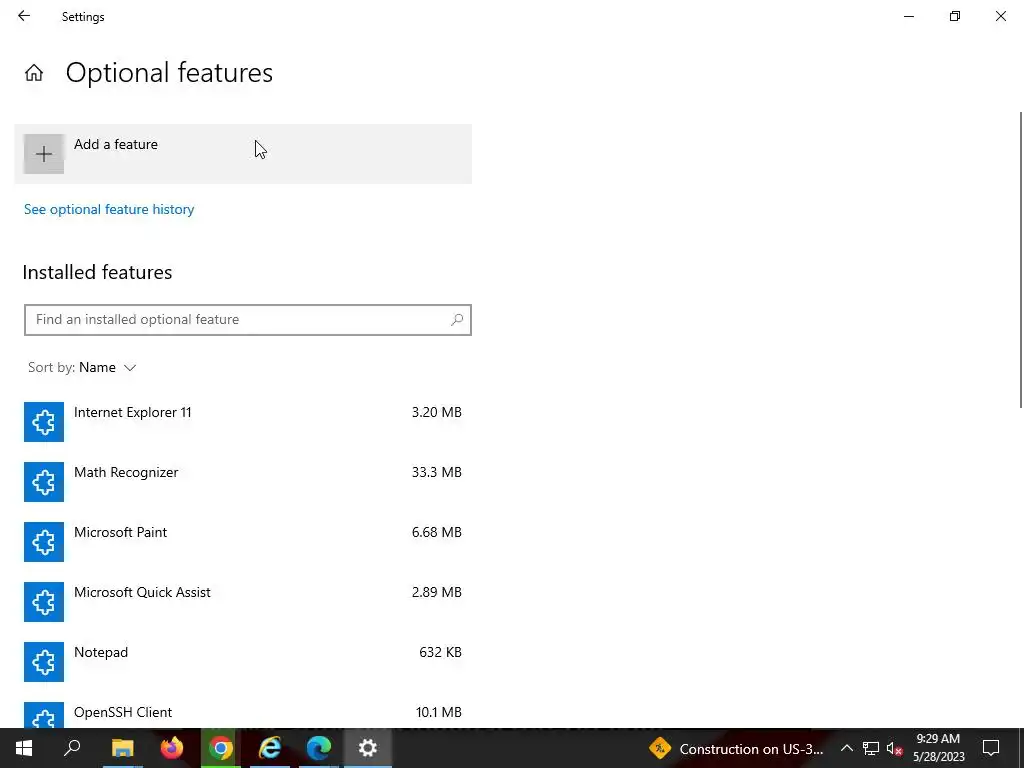Select the Math Recognizer row
This screenshot has height=768, width=1024.
click(243, 482)
